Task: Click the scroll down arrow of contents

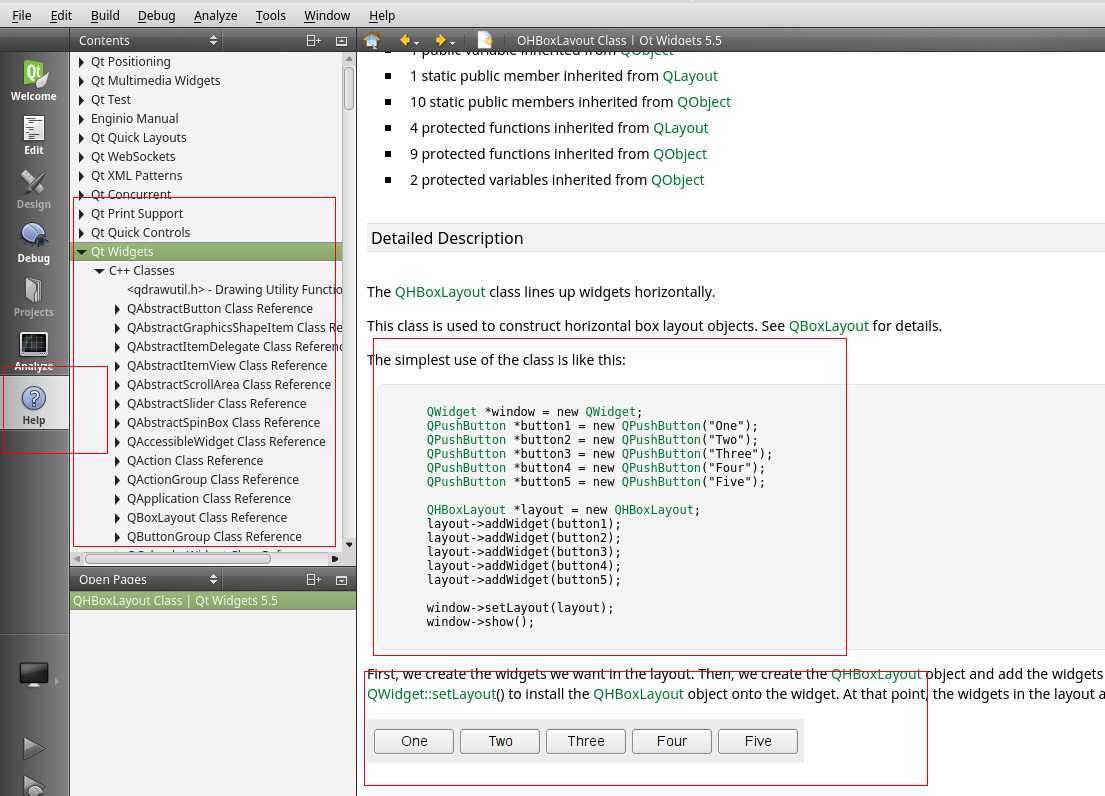Action: click(x=349, y=545)
